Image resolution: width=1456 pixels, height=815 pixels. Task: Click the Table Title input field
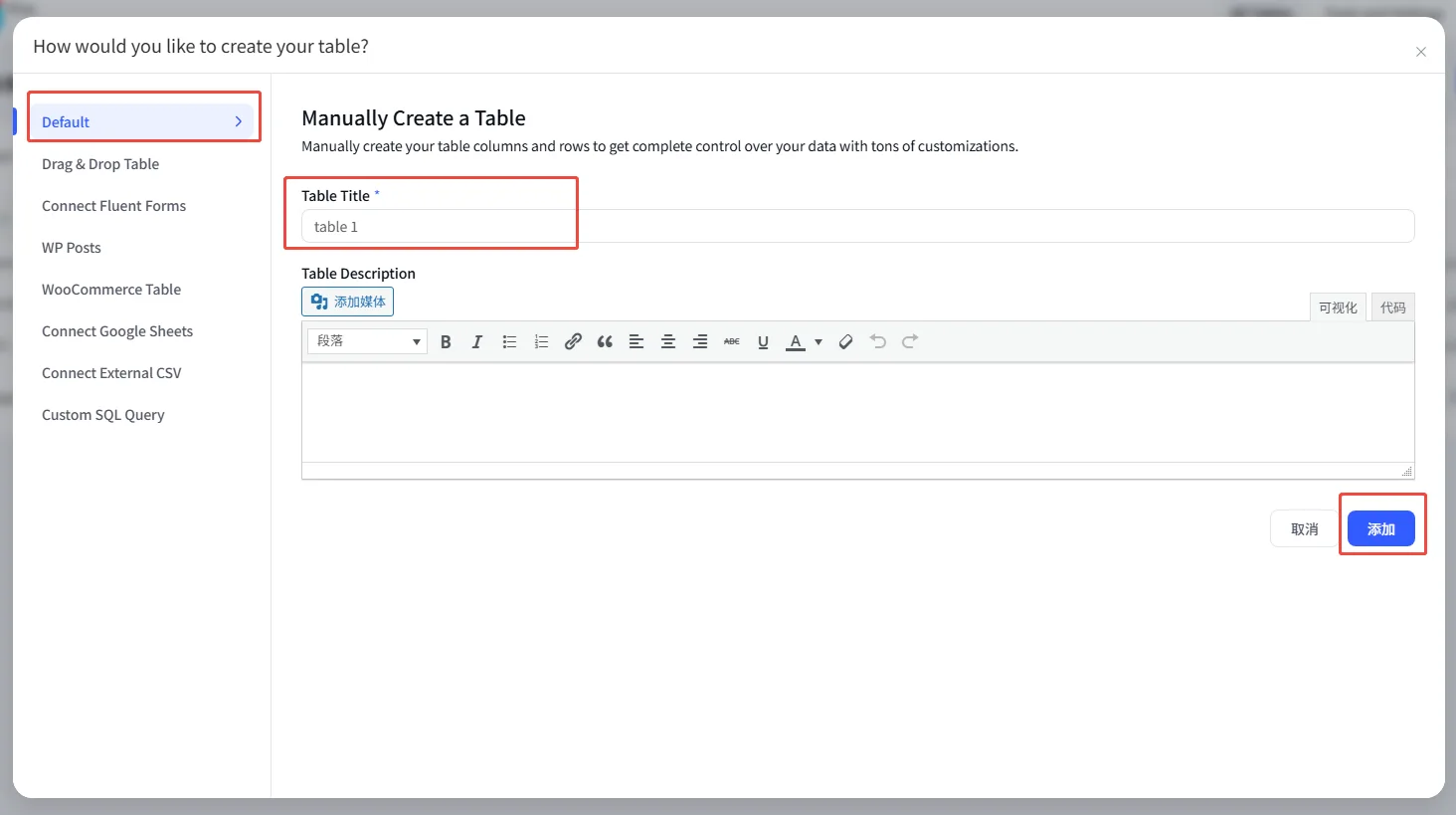(857, 226)
